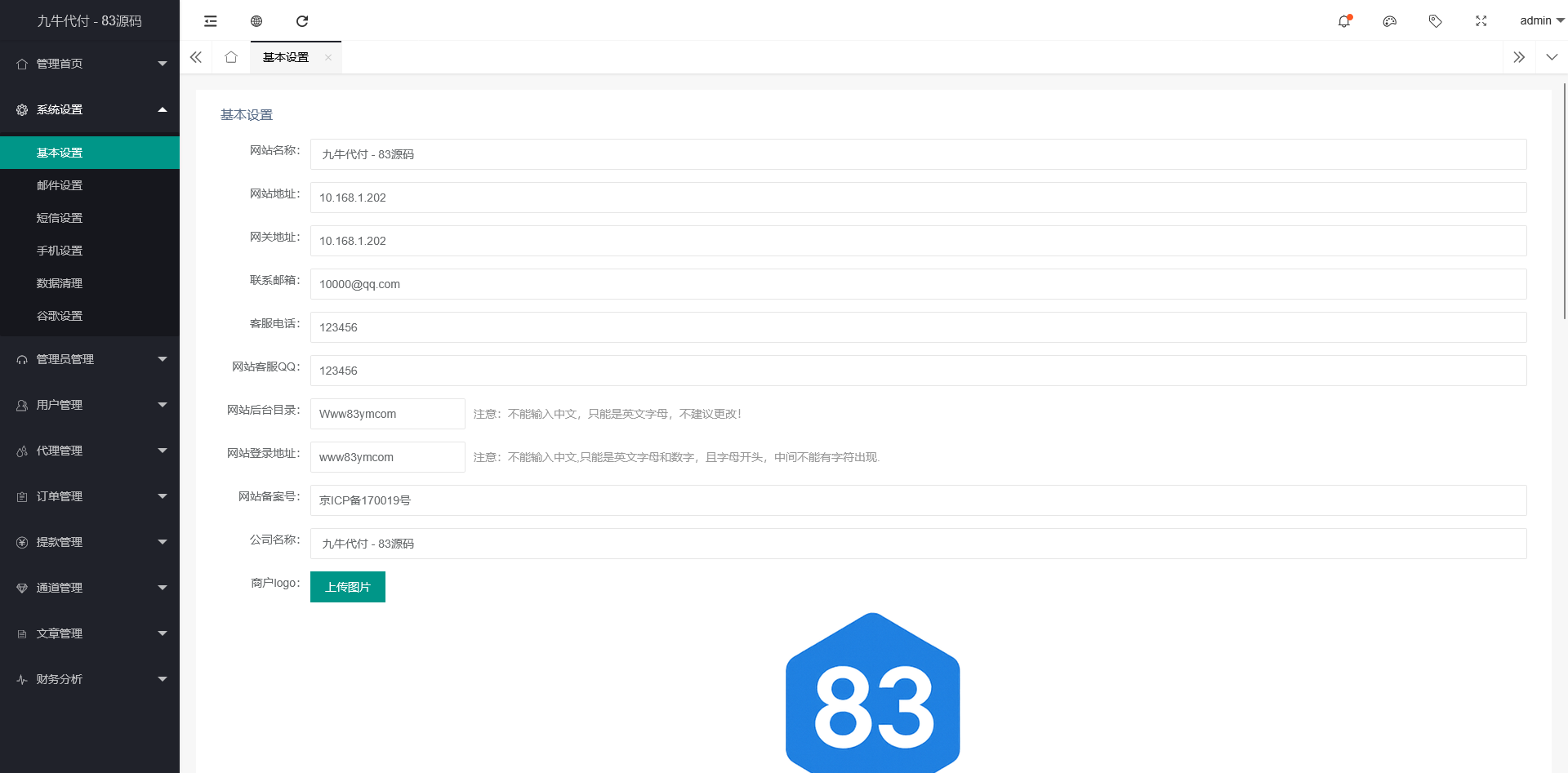
Task: Click the 联系邮箱 input field
Action: [918, 284]
